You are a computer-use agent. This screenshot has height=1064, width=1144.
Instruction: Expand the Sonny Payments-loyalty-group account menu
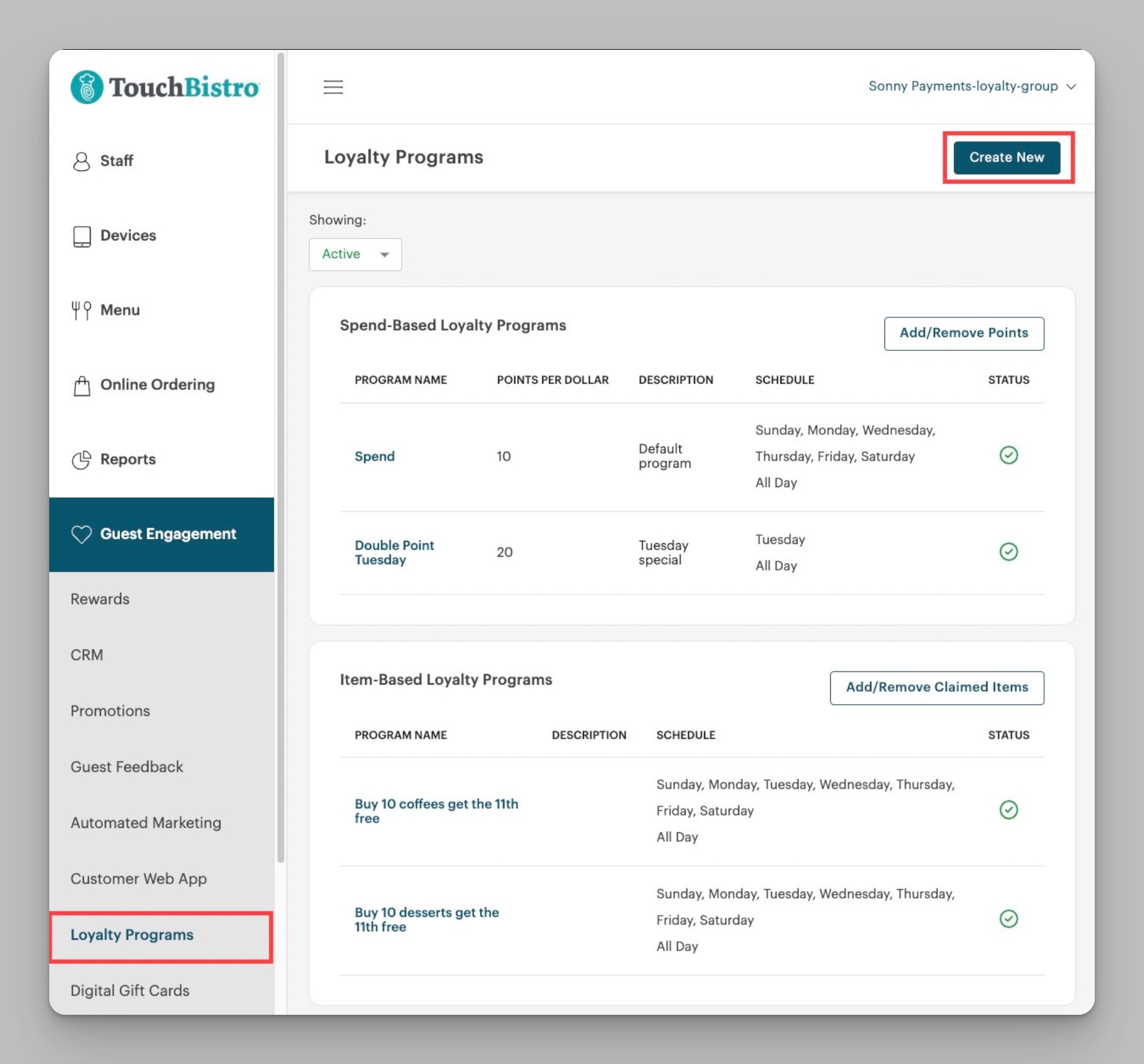[x=972, y=86]
